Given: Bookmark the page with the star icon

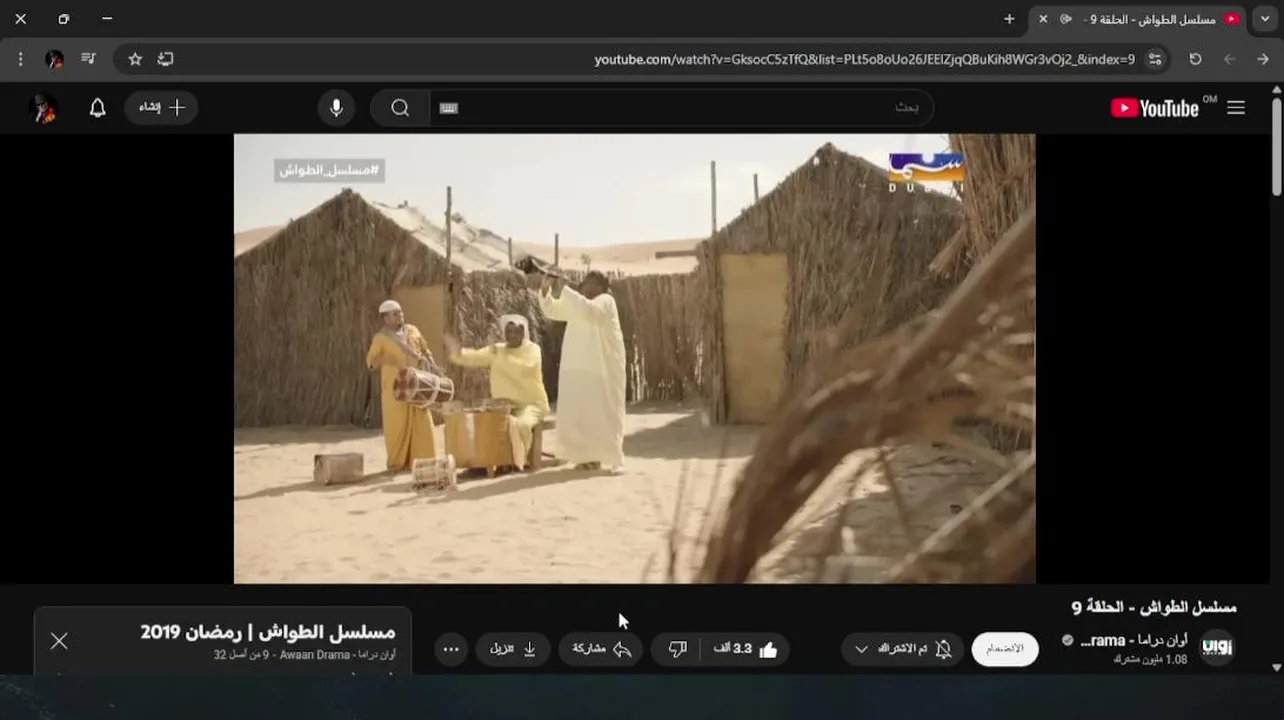Looking at the screenshot, I should point(135,59).
